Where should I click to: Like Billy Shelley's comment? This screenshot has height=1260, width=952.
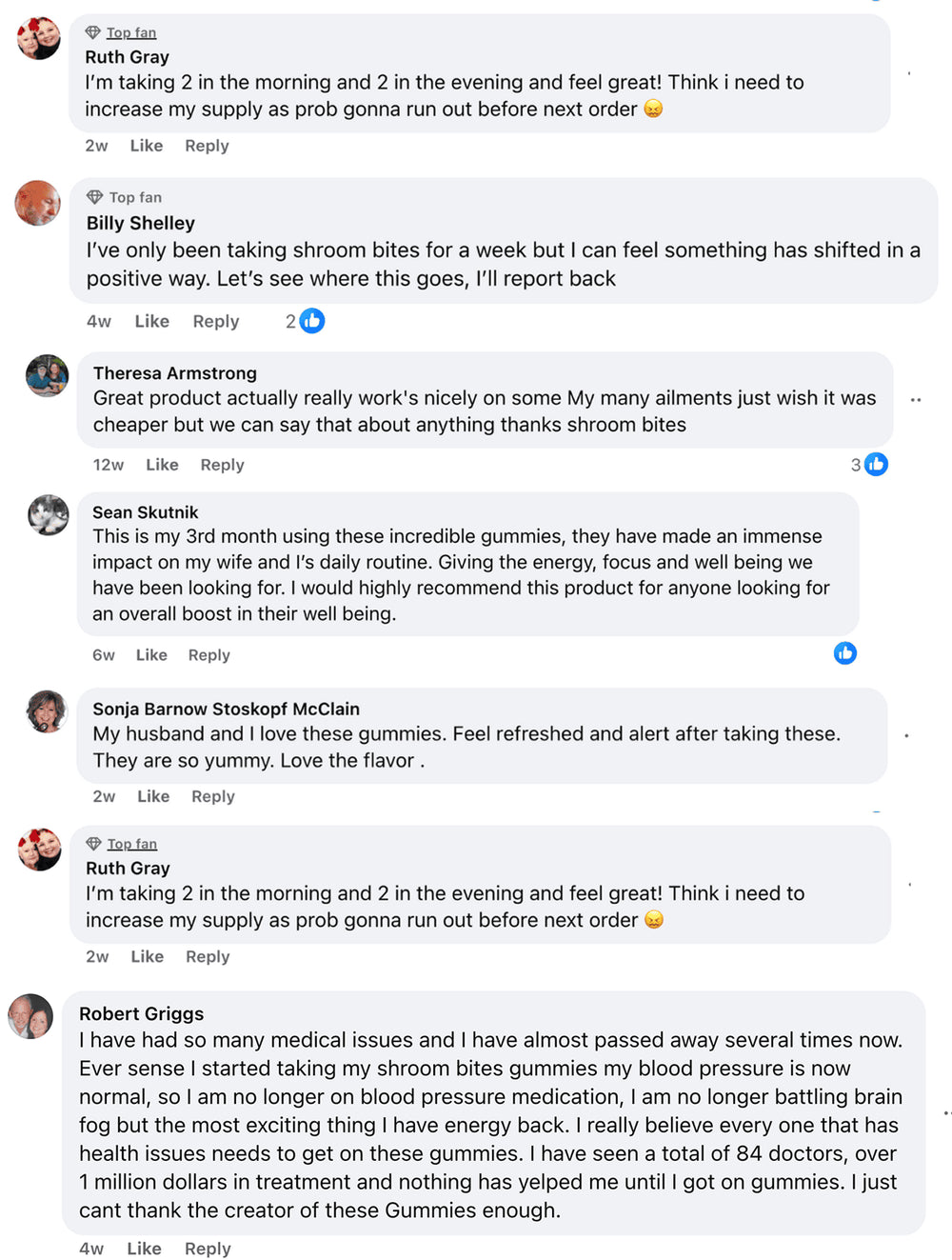[151, 321]
